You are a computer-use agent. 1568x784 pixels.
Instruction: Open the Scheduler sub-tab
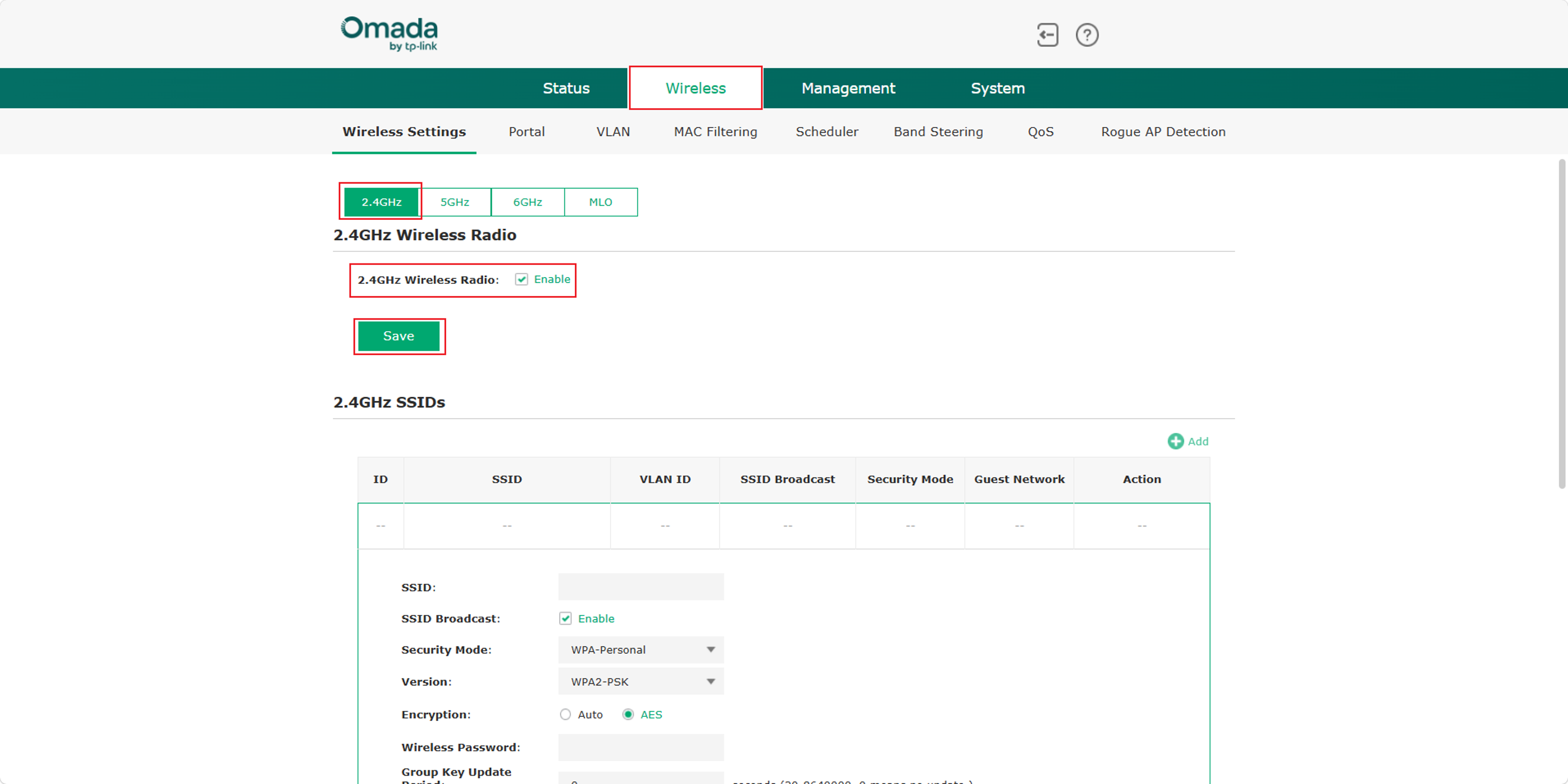[827, 132]
